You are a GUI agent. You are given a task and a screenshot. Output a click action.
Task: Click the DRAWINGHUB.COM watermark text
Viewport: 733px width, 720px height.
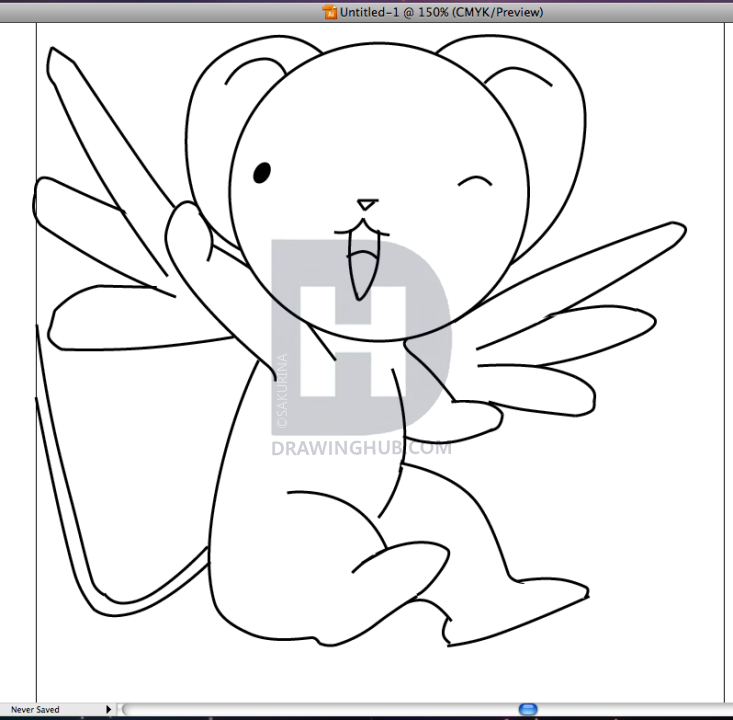coord(361,448)
